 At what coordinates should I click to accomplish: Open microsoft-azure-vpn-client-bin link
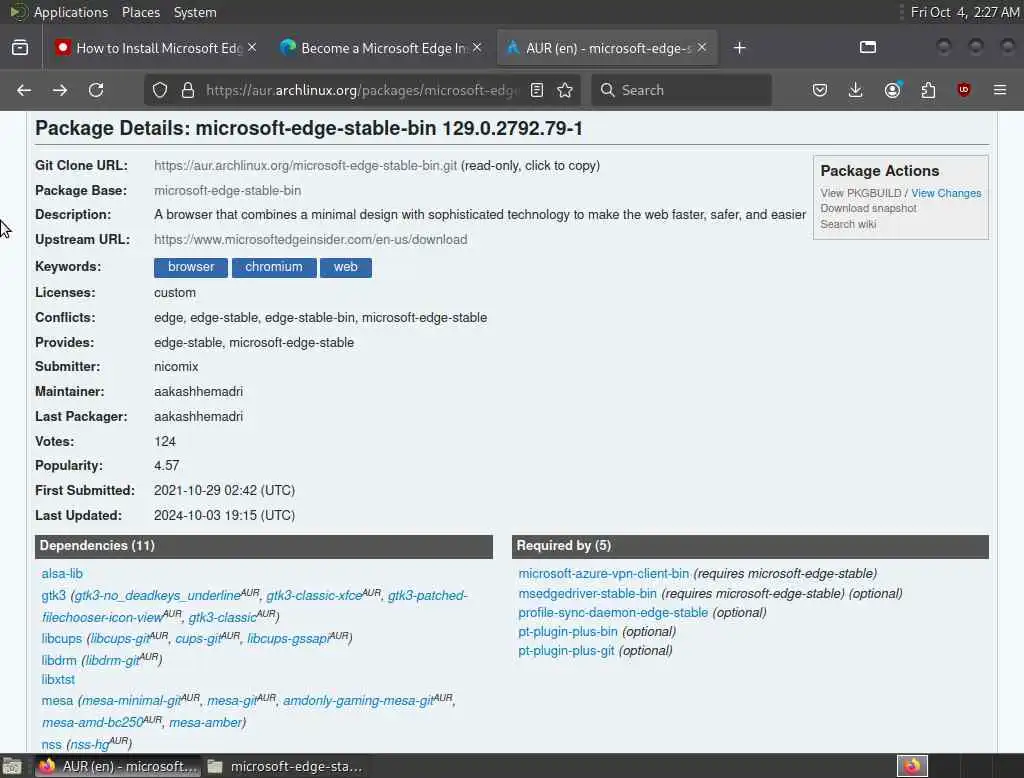click(603, 574)
